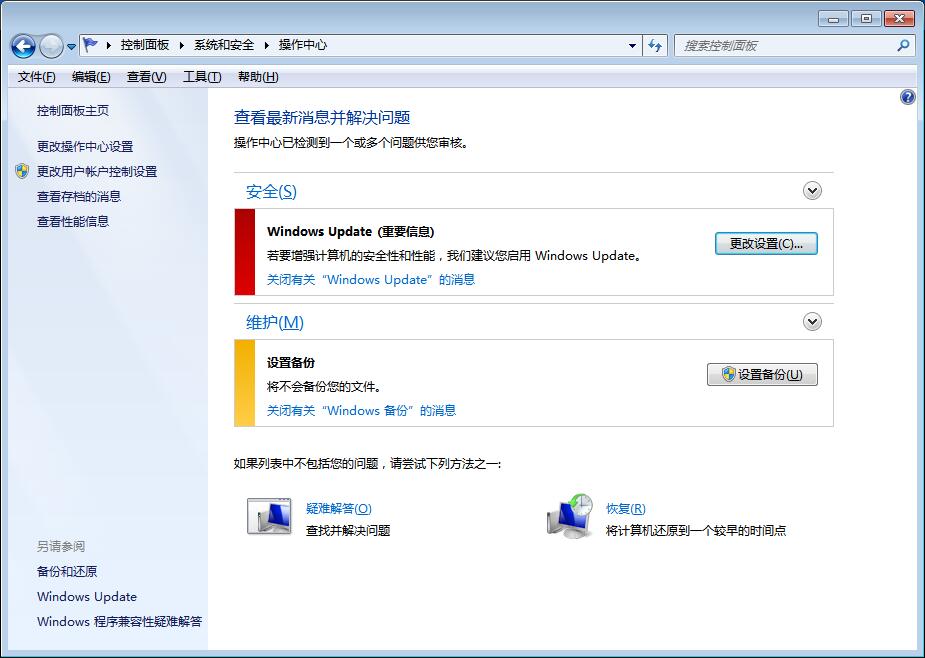Click the 维护(M) section heading
This screenshot has height=658, width=925.
275,322
